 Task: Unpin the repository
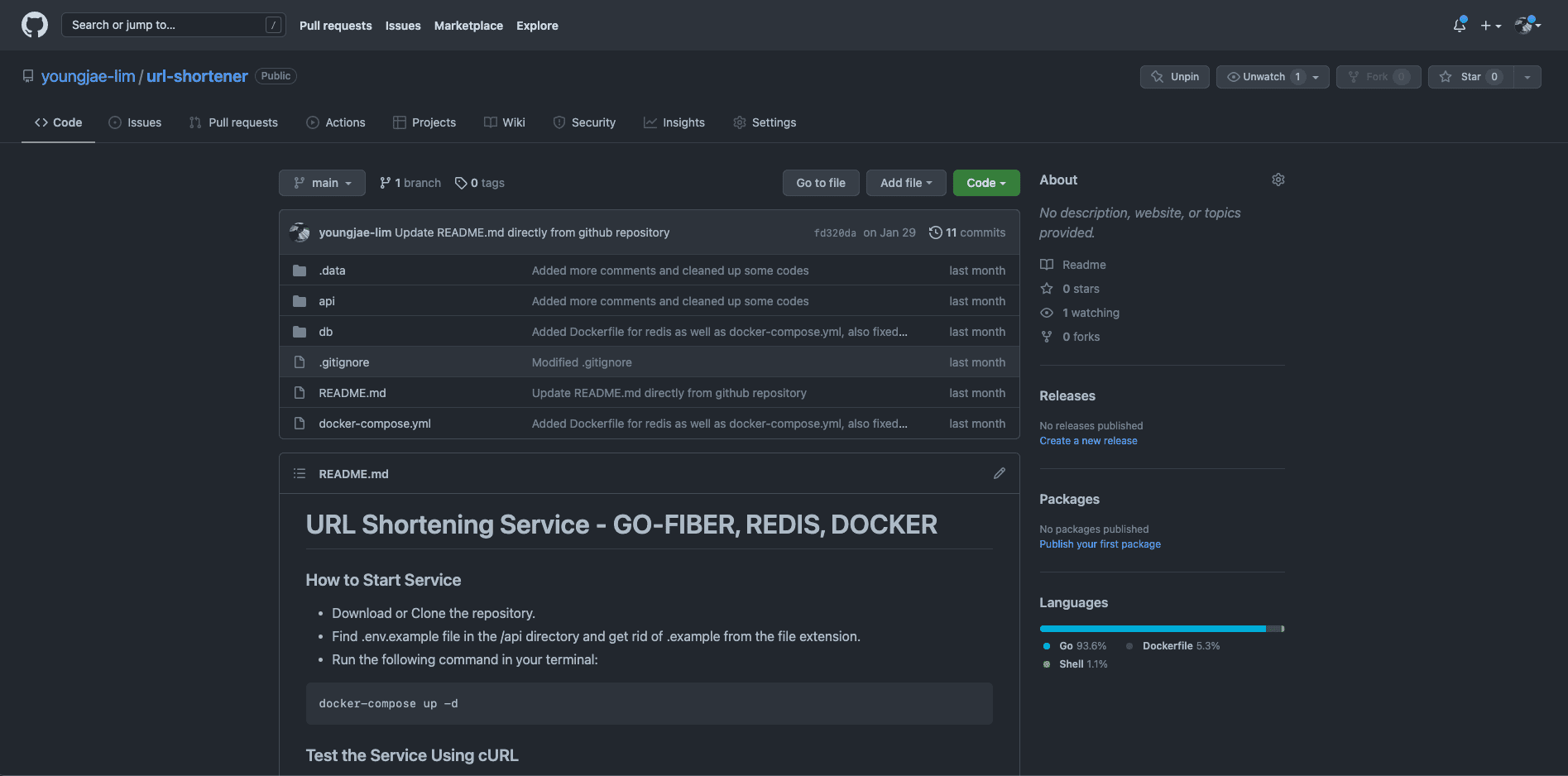point(1175,77)
